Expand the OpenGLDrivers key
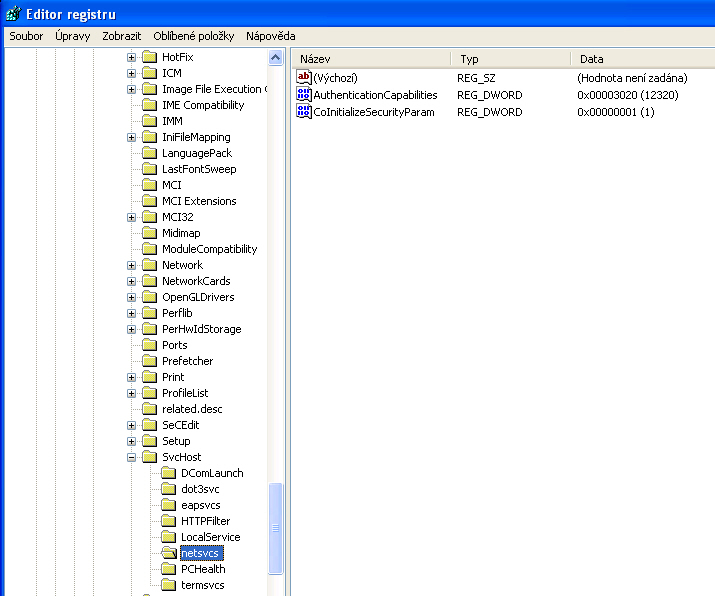This screenshot has width=715, height=596. click(x=131, y=297)
